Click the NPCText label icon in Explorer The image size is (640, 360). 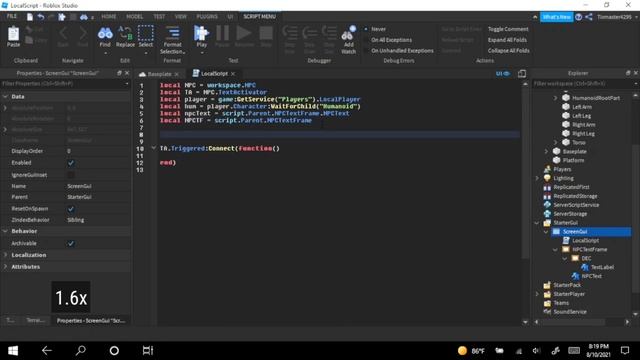point(576,276)
